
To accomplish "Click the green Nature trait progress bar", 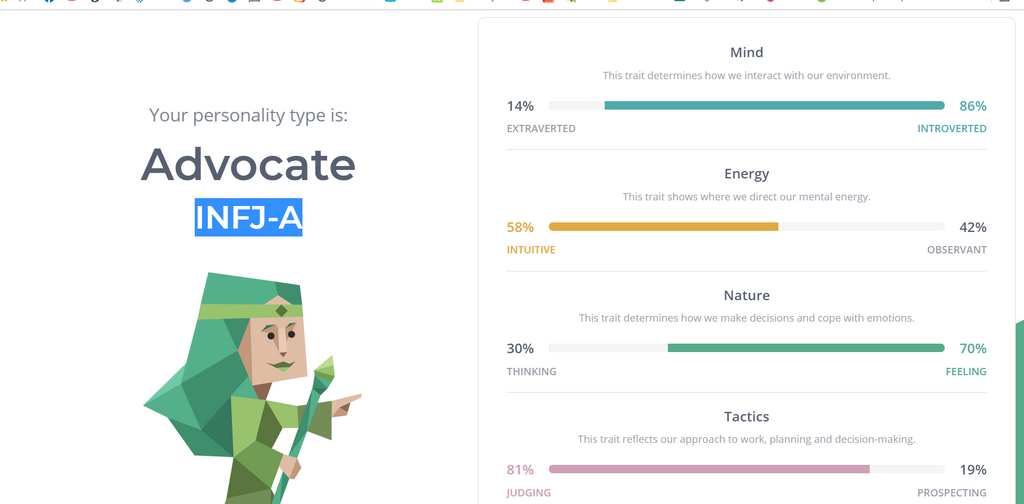I will (746, 348).
